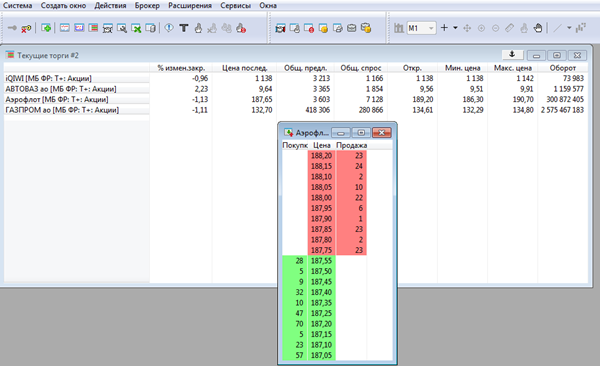Viewport: 600px width, 366px height.
Task: Click the % измен.закр. column header
Action: [181, 68]
